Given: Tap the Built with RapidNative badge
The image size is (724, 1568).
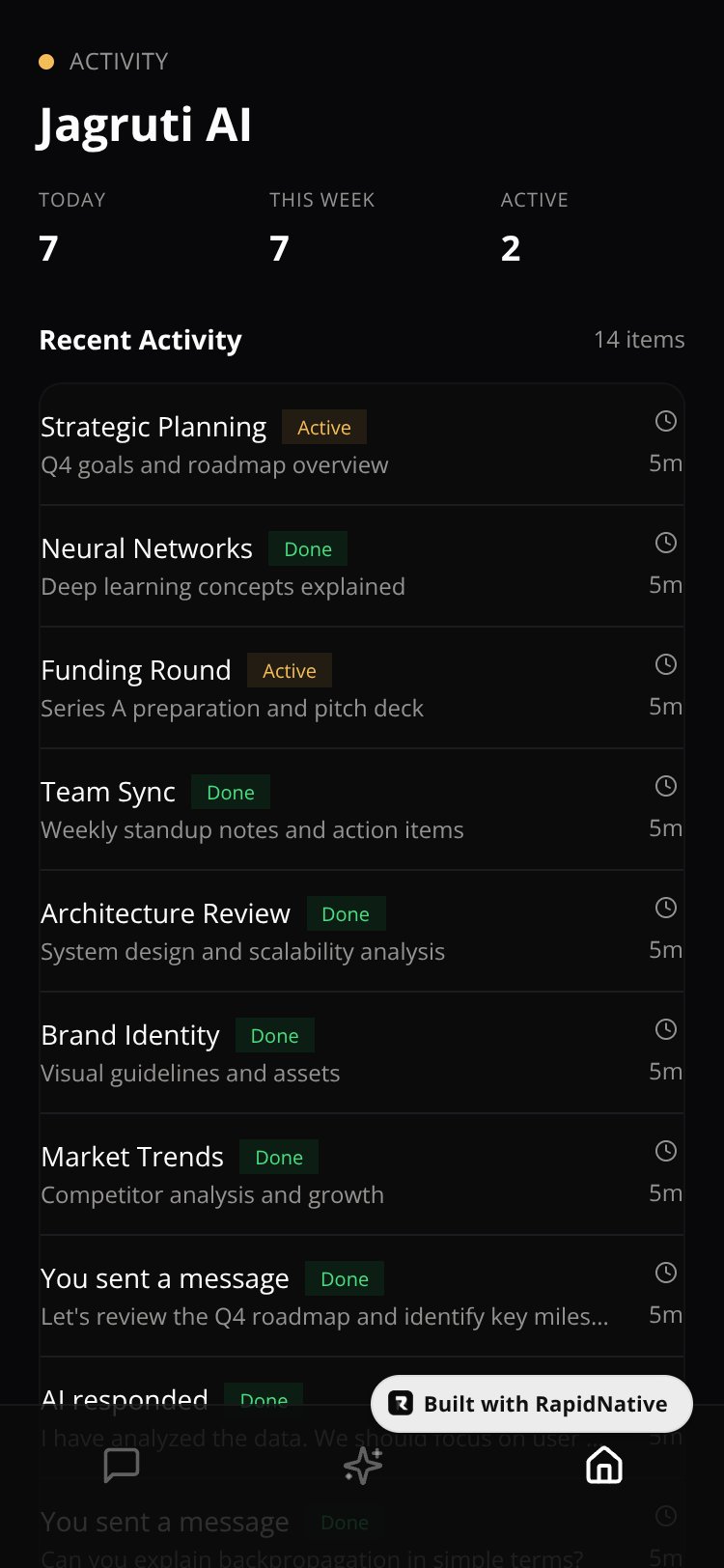Looking at the screenshot, I should (x=532, y=1404).
